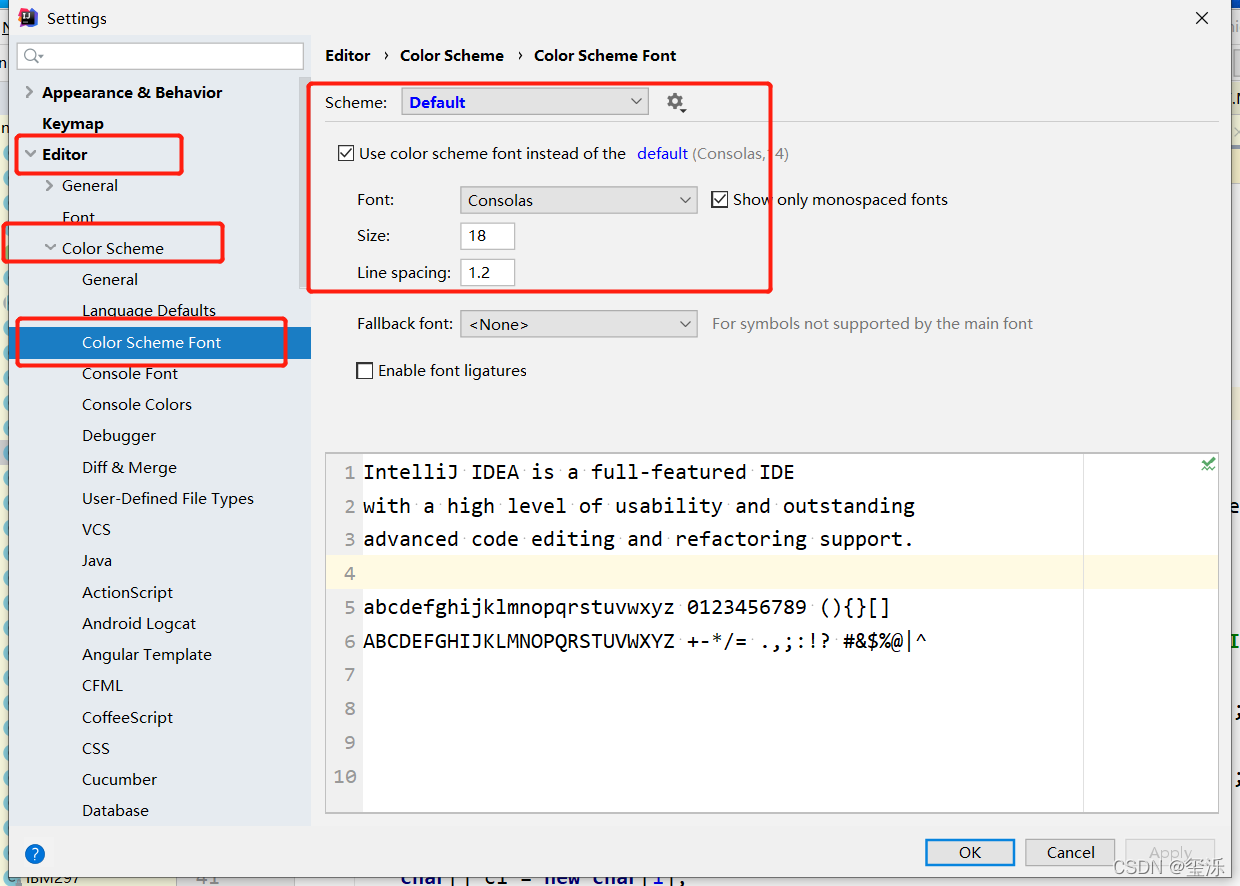The image size is (1240, 886).
Task: Click the OK button
Action: pyautogui.click(x=970, y=852)
